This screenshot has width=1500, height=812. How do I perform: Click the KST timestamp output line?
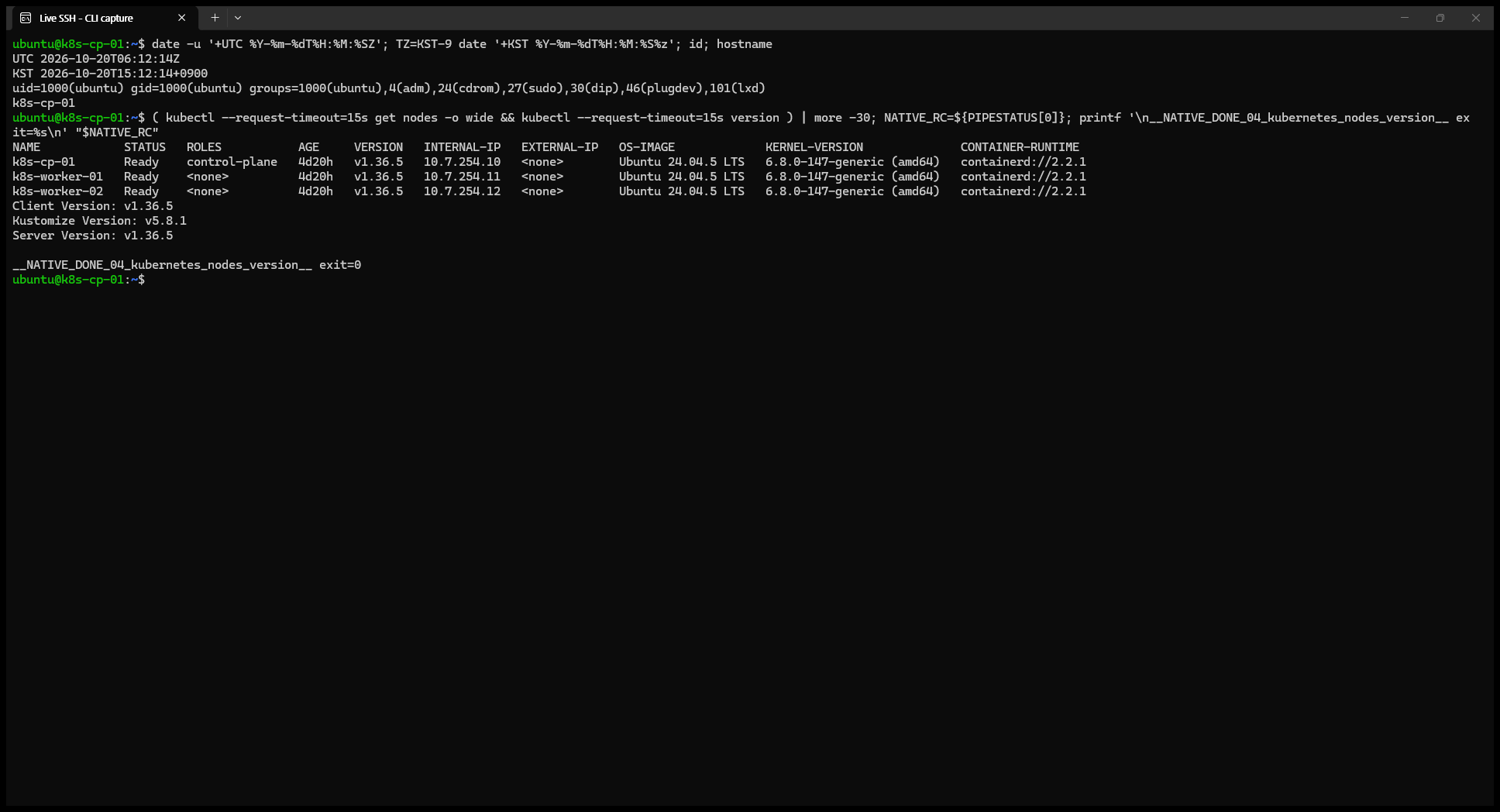pos(110,74)
